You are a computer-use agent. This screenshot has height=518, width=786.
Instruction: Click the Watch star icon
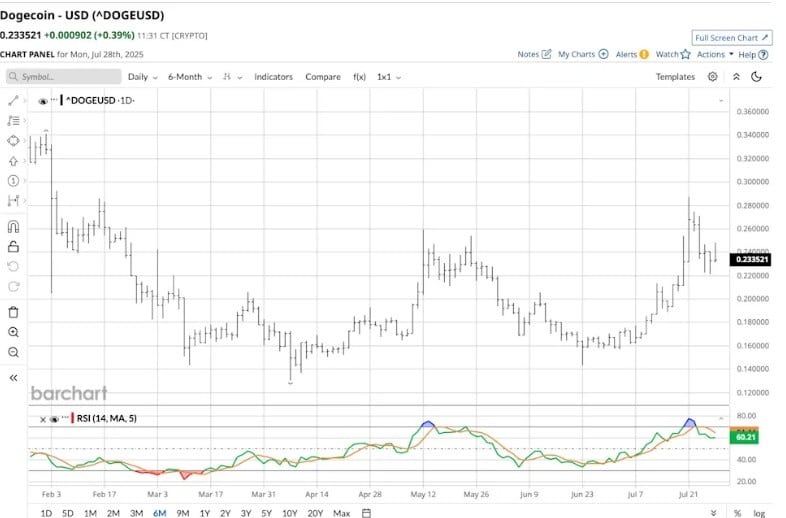pos(686,54)
